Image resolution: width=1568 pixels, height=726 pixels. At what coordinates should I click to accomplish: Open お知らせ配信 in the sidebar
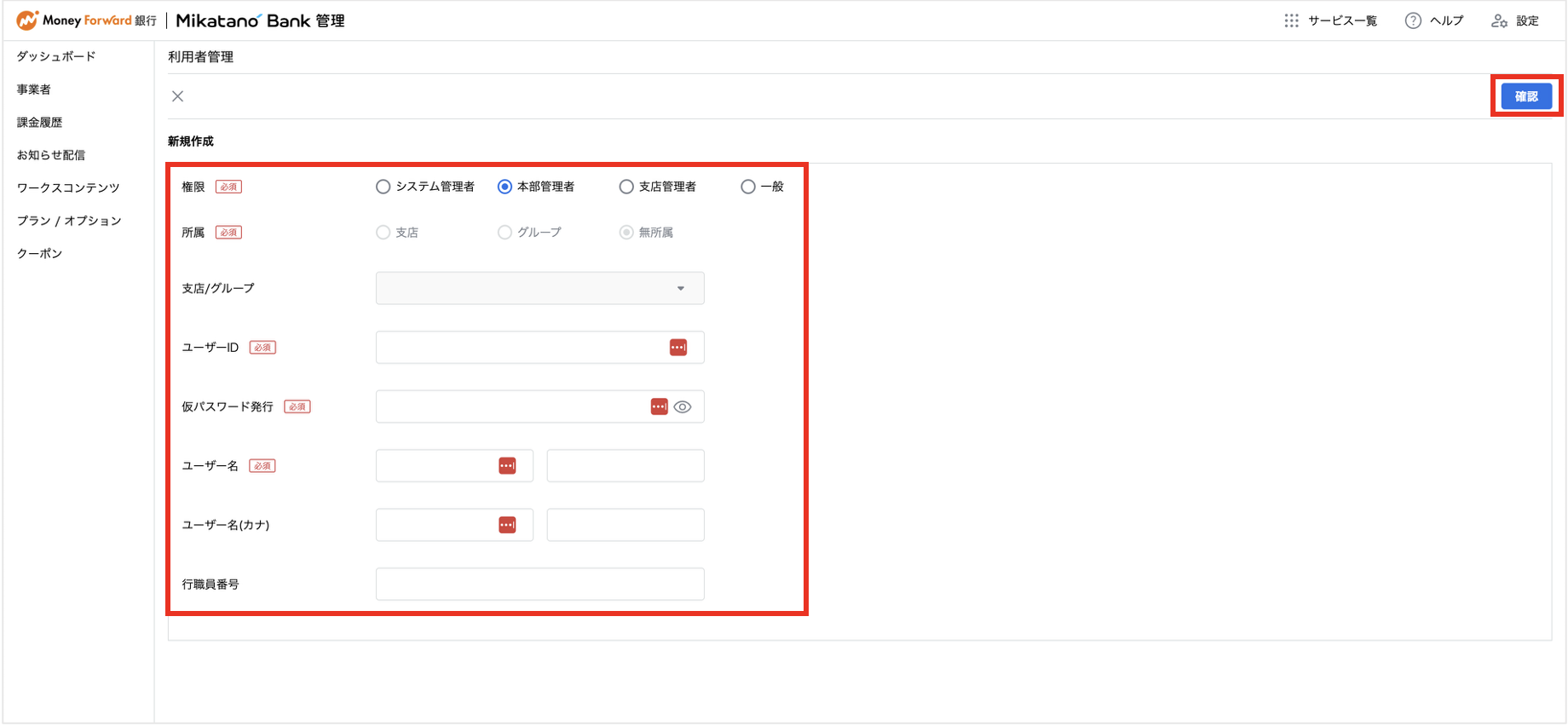tap(51, 155)
